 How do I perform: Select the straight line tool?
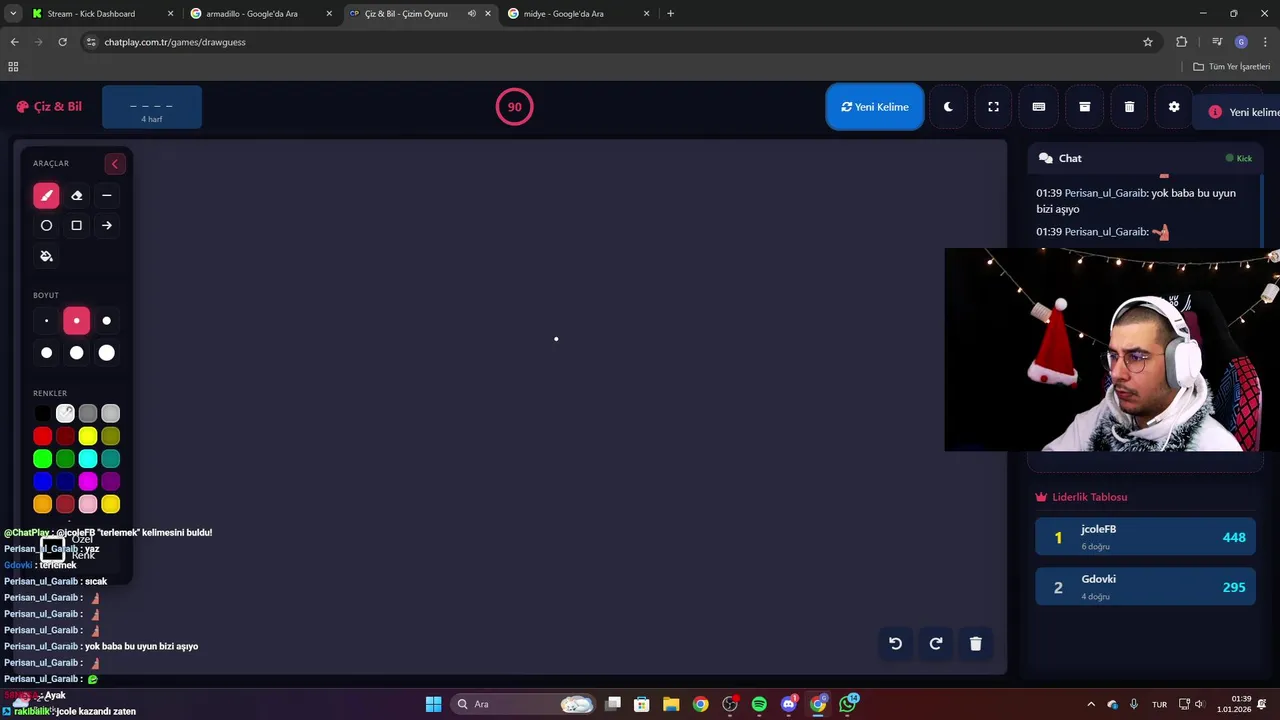(x=106, y=196)
